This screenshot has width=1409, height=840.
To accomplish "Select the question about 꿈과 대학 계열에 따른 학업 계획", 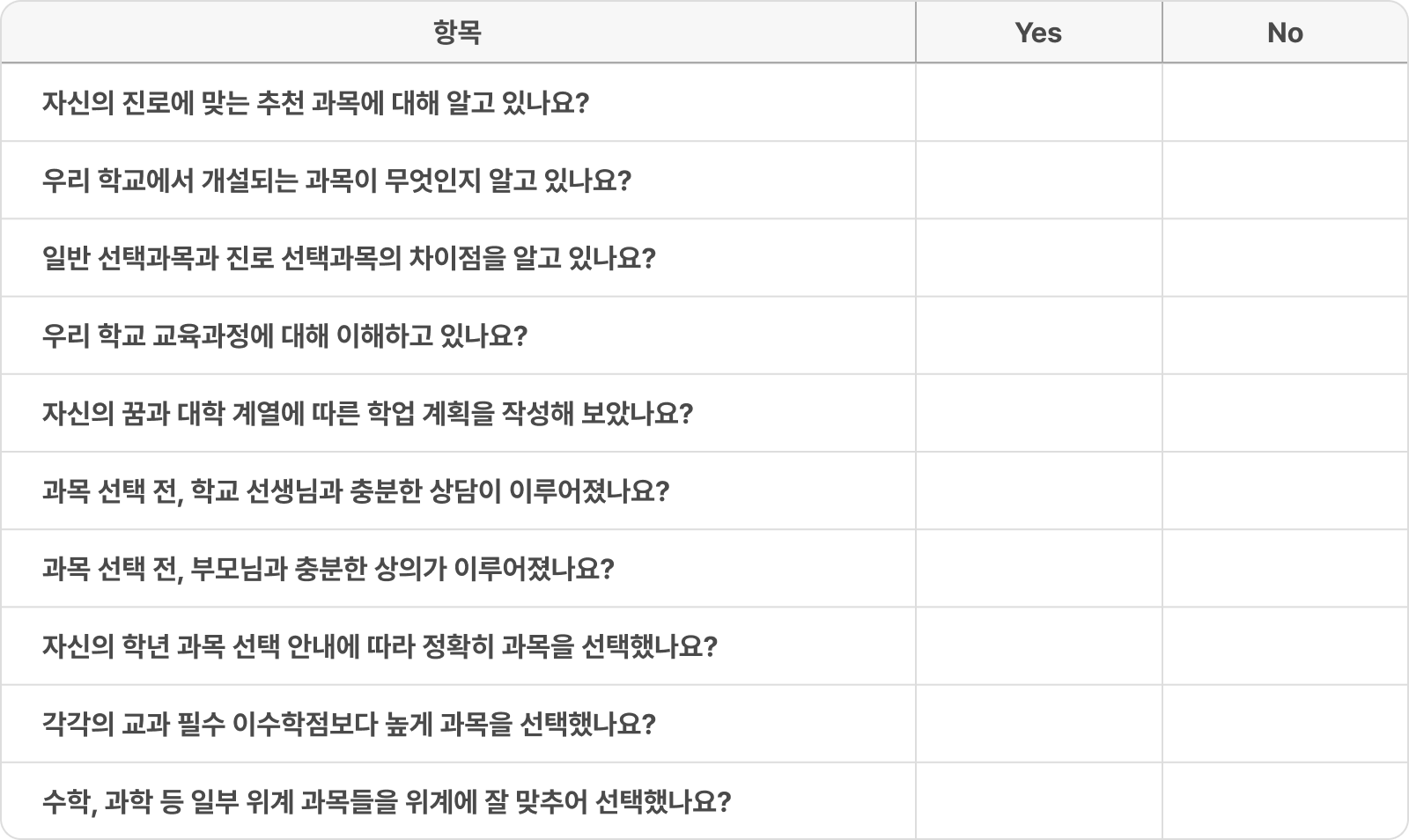I will (367, 413).
